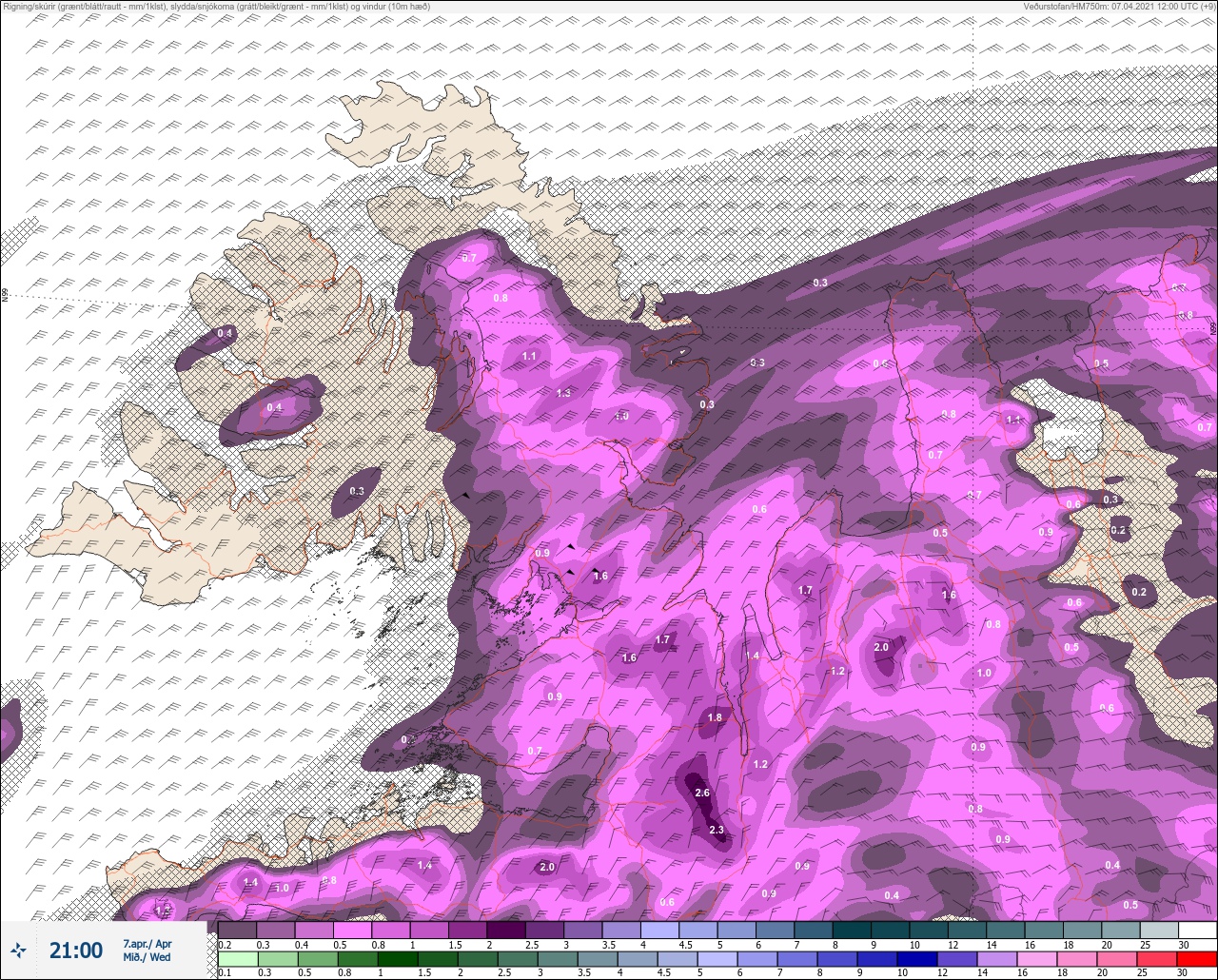Viewport: 1218px width, 980px height.
Task: Click the 1.5 value just above the time panel
Action: pos(162,911)
